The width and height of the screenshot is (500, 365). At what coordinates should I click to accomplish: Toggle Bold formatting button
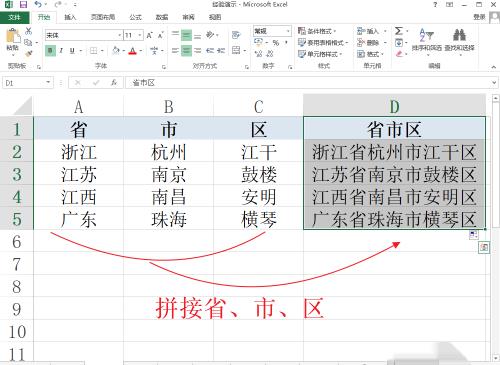[50, 51]
